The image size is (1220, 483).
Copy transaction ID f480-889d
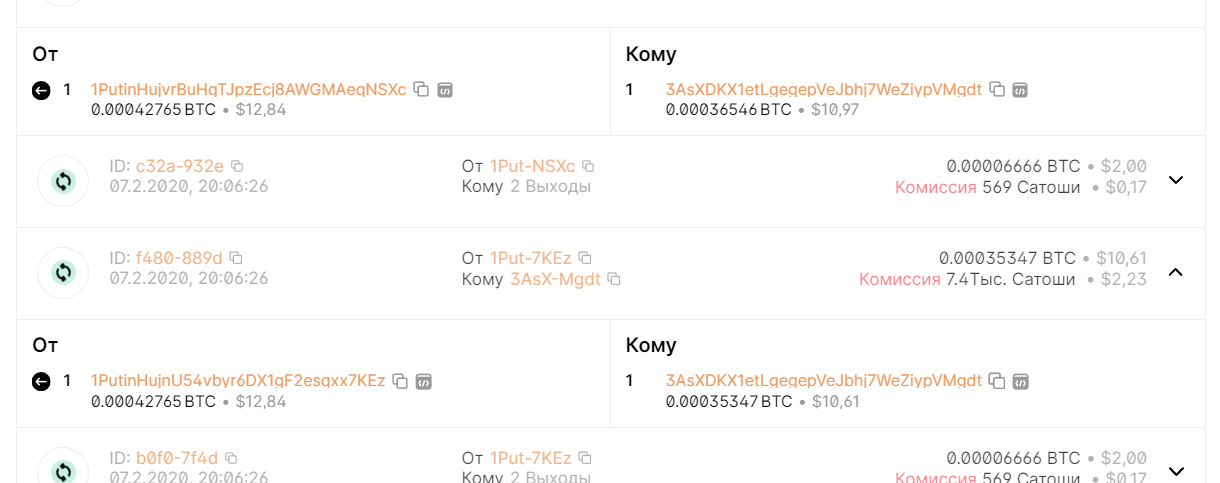(x=236, y=258)
